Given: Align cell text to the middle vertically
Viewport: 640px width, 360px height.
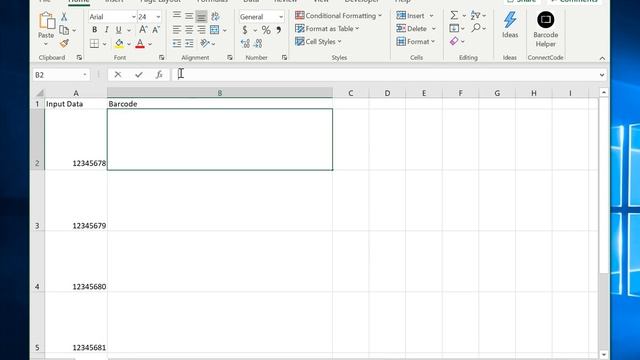Looking at the screenshot, I should [189, 16].
